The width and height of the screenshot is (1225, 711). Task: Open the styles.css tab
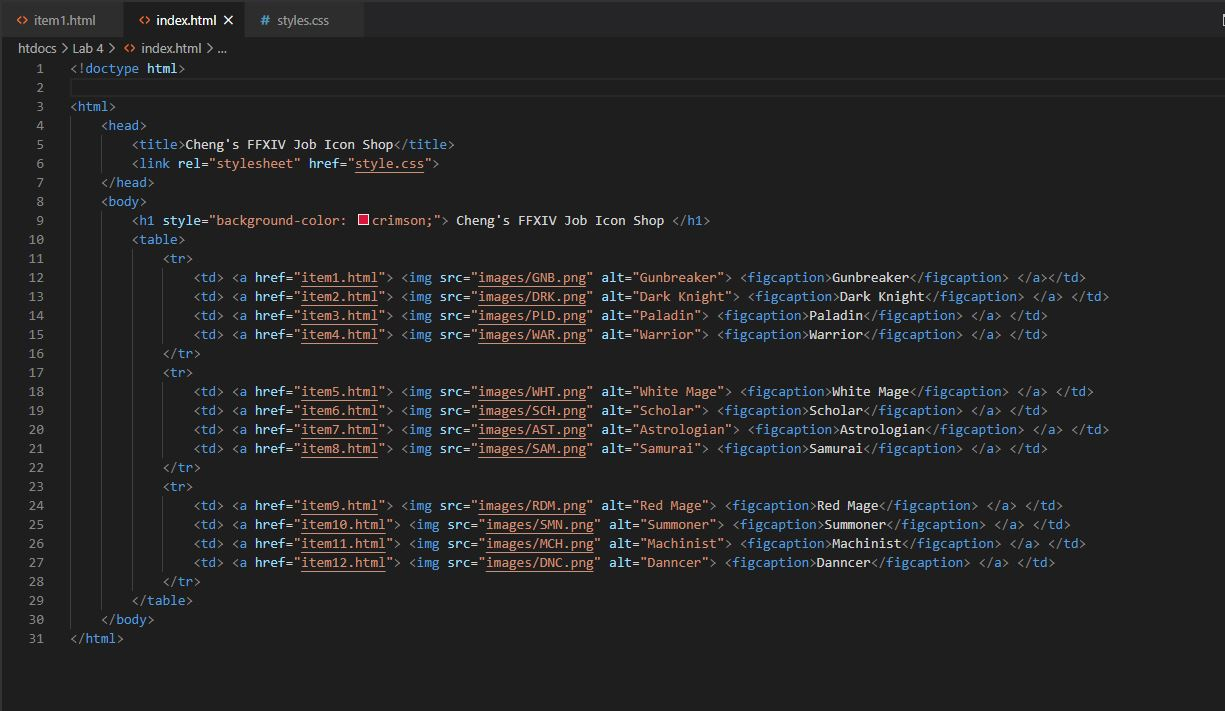(302, 20)
